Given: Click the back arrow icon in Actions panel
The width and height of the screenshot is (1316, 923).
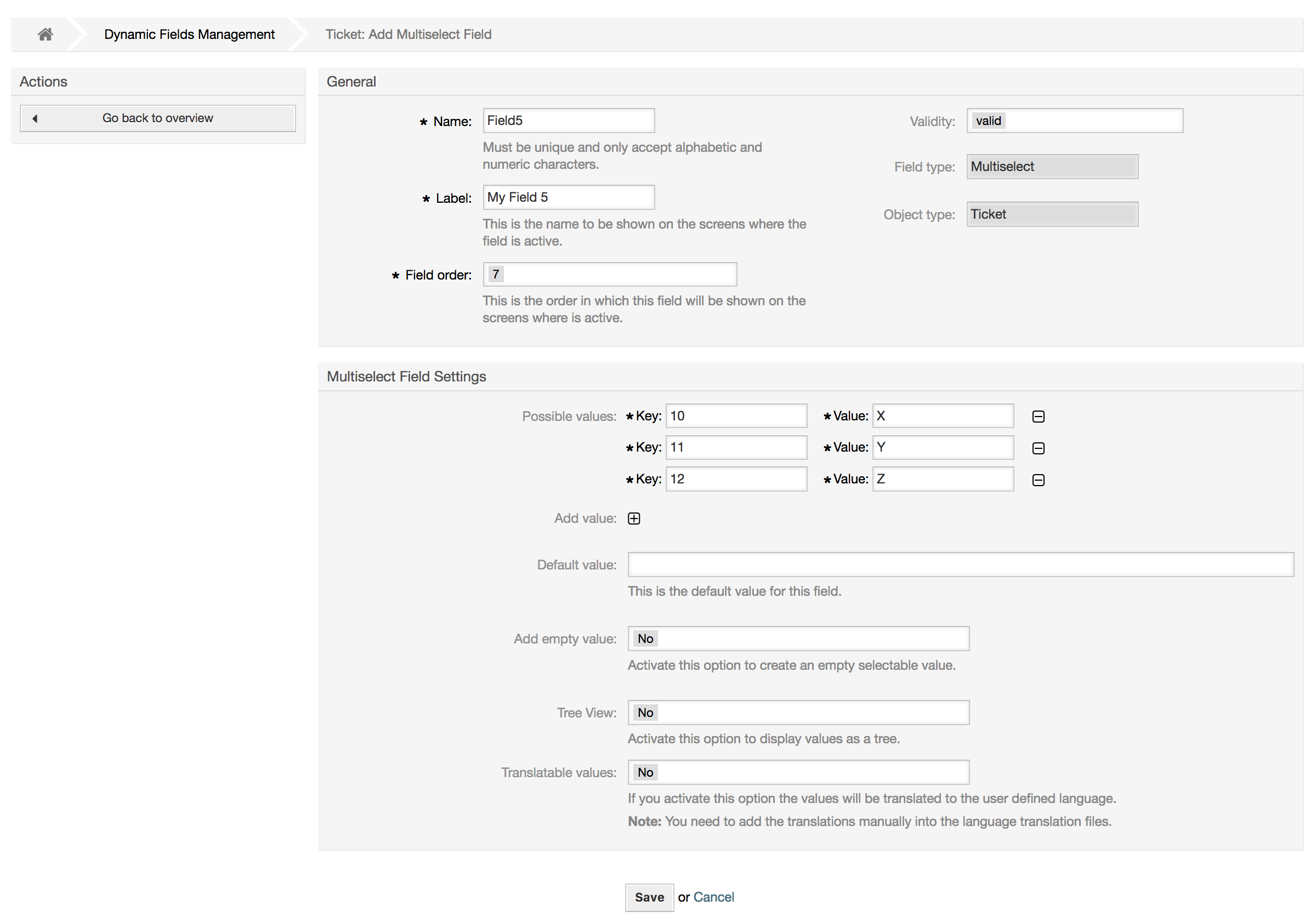Looking at the screenshot, I should (x=36, y=118).
